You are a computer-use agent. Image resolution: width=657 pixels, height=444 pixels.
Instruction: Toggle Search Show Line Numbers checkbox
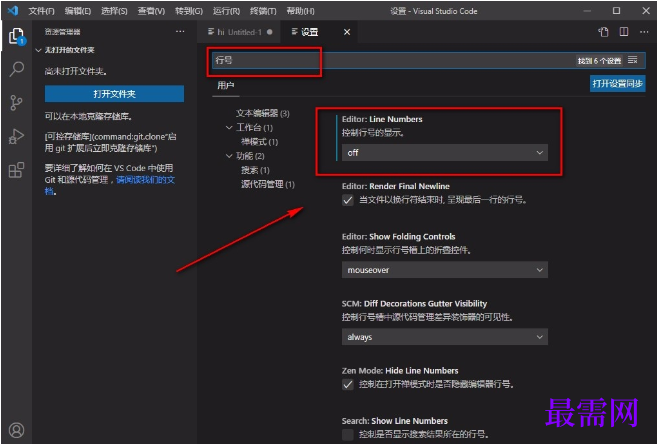348,434
